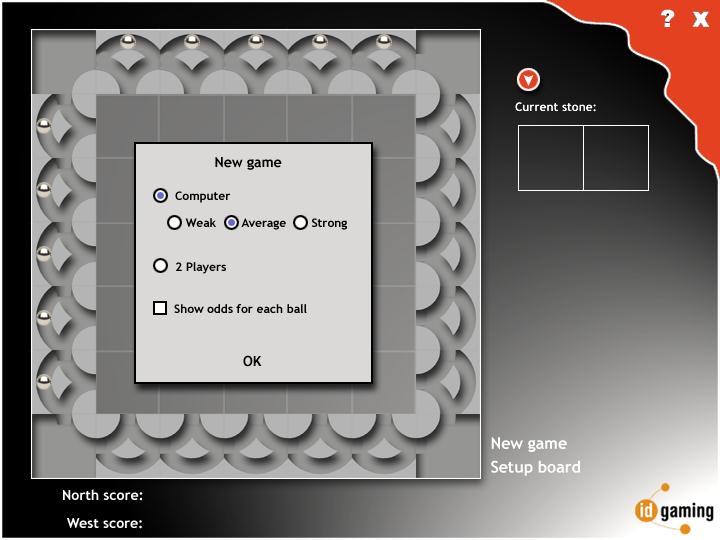The image size is (720, 540).
Task: Confirm the dialog with OK
Action: click(x=252, y=361)
